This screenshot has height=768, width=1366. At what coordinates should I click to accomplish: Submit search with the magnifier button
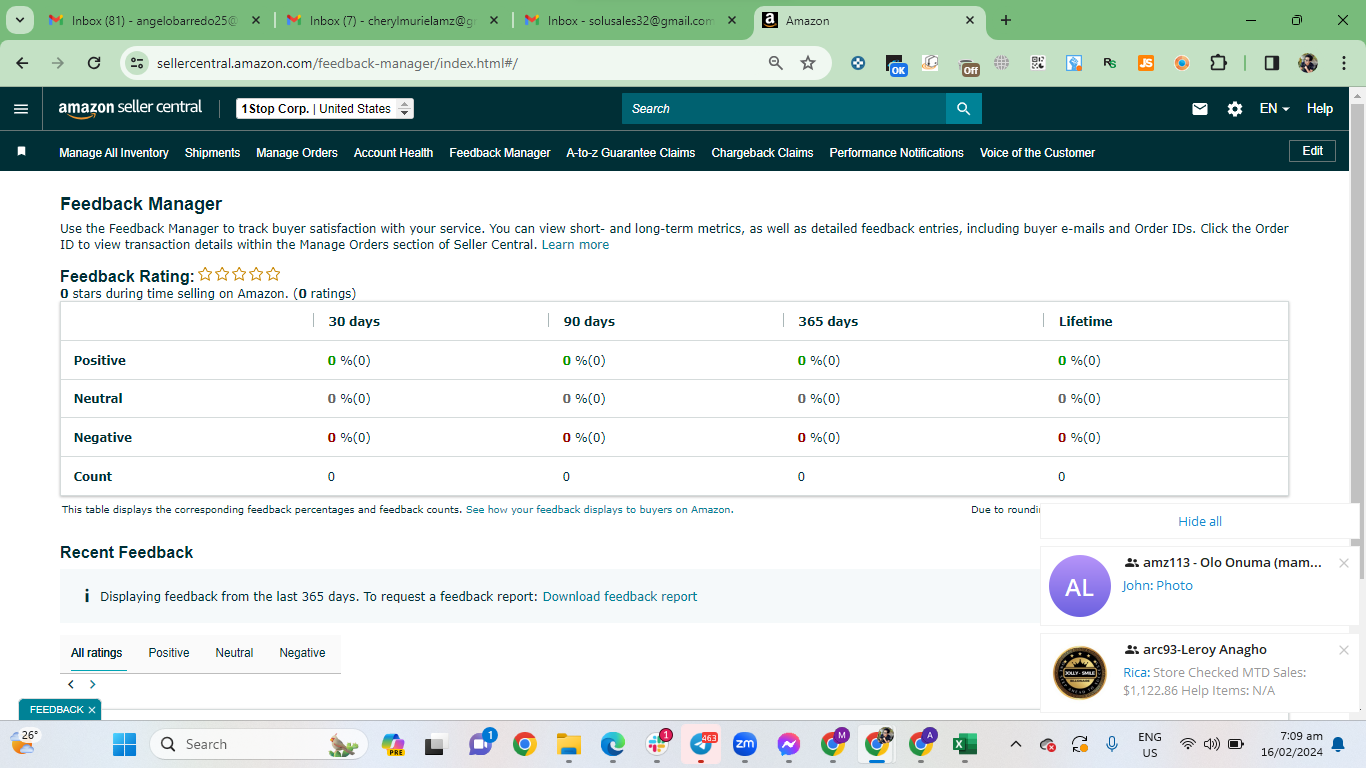[x=964, y=109]
